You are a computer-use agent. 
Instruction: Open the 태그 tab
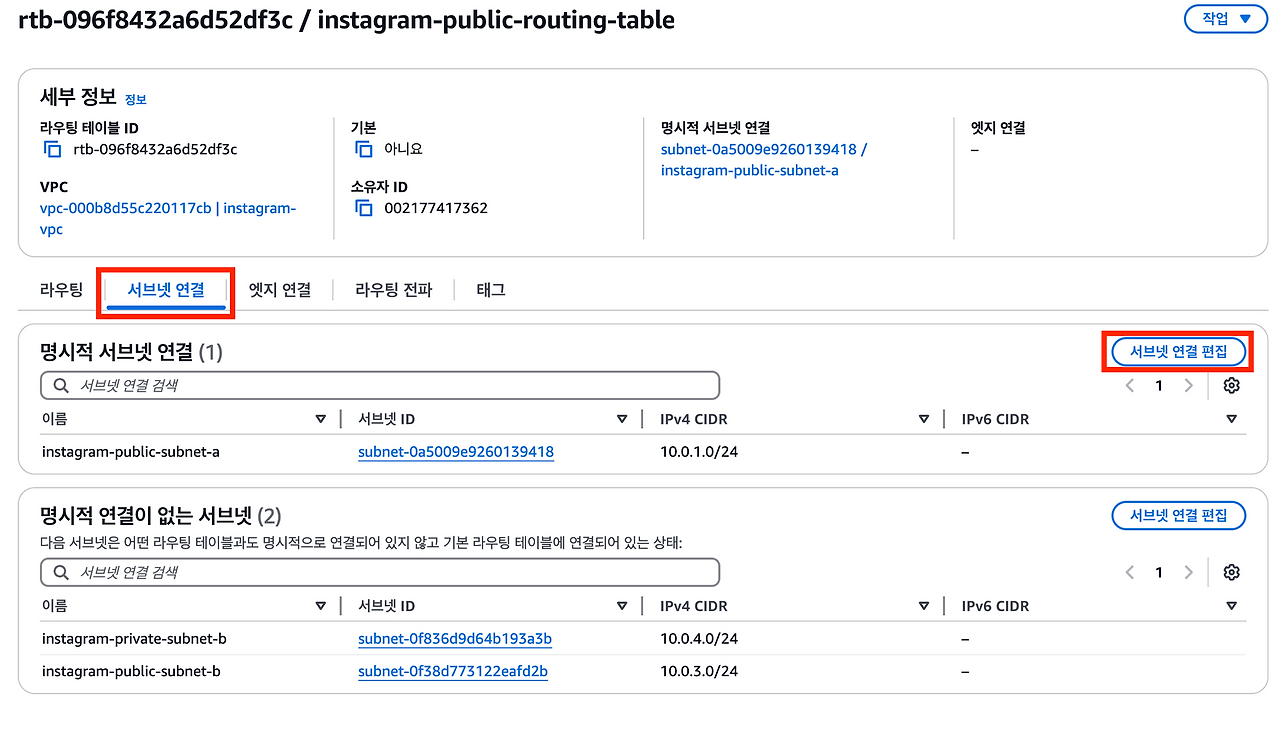491,290
